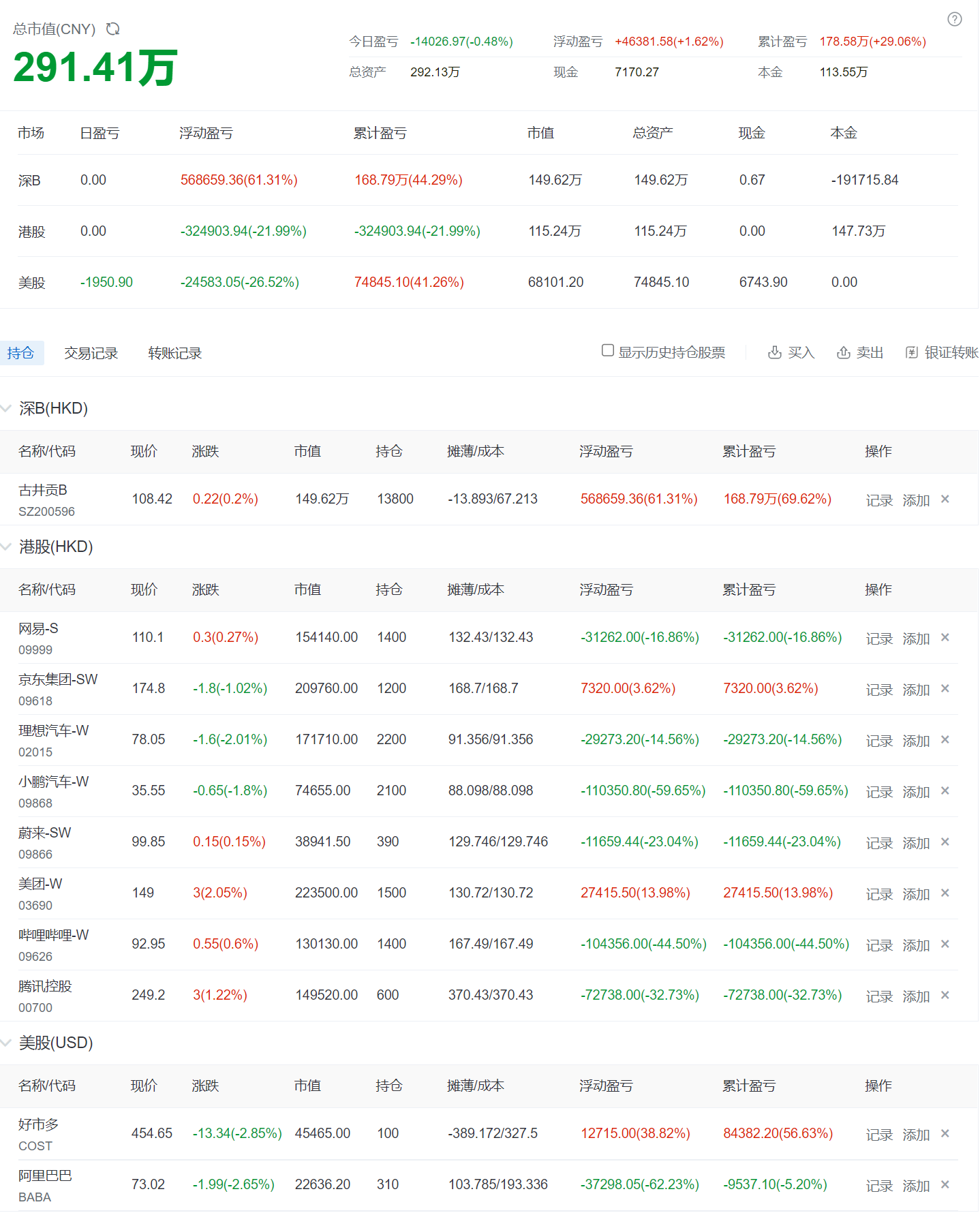Delete the 腾讯控股 holding row
Image resolution: width=980 pixels, height=1213 pixels.
945,995
